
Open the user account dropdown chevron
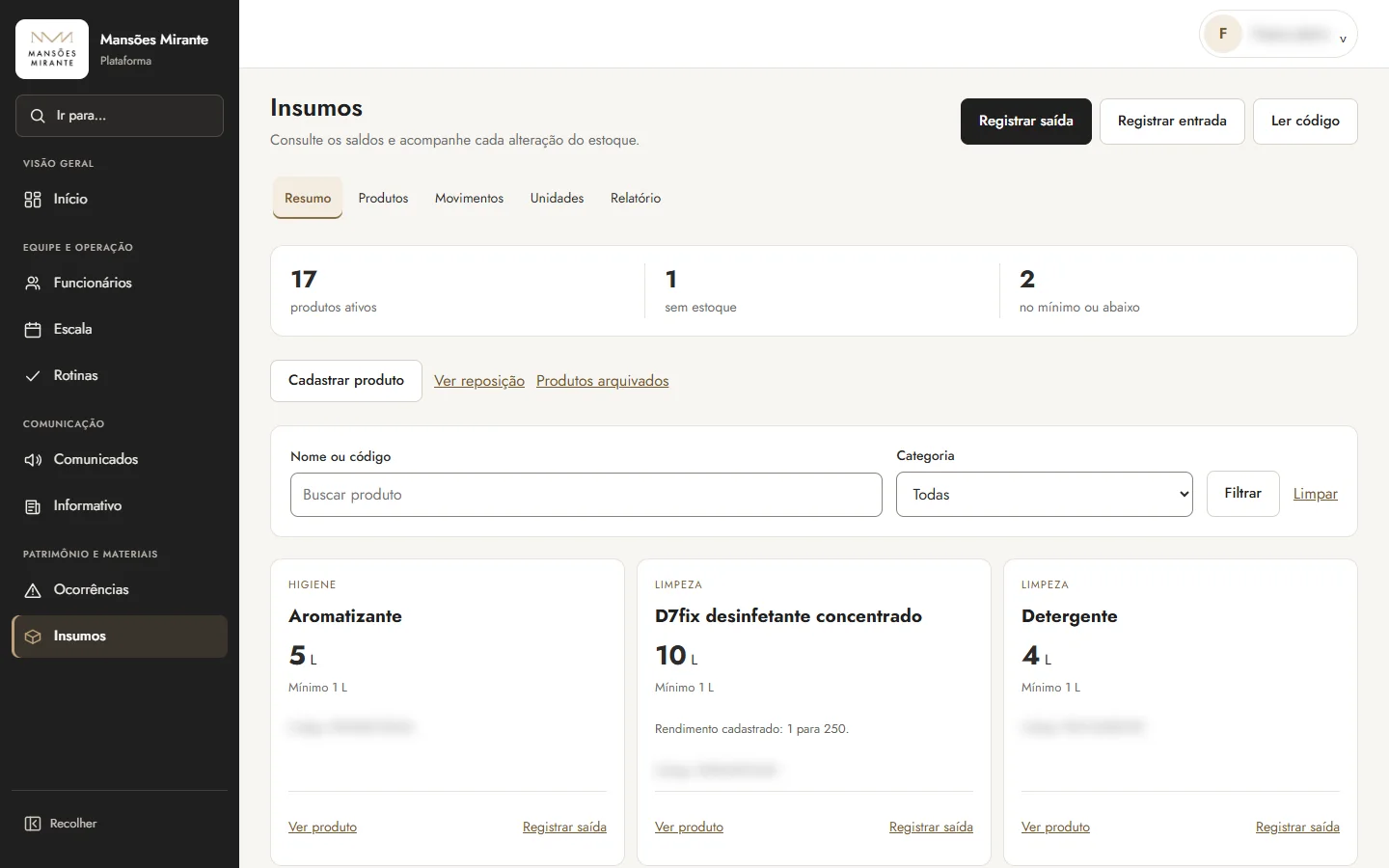click(x=1343, y=39)
